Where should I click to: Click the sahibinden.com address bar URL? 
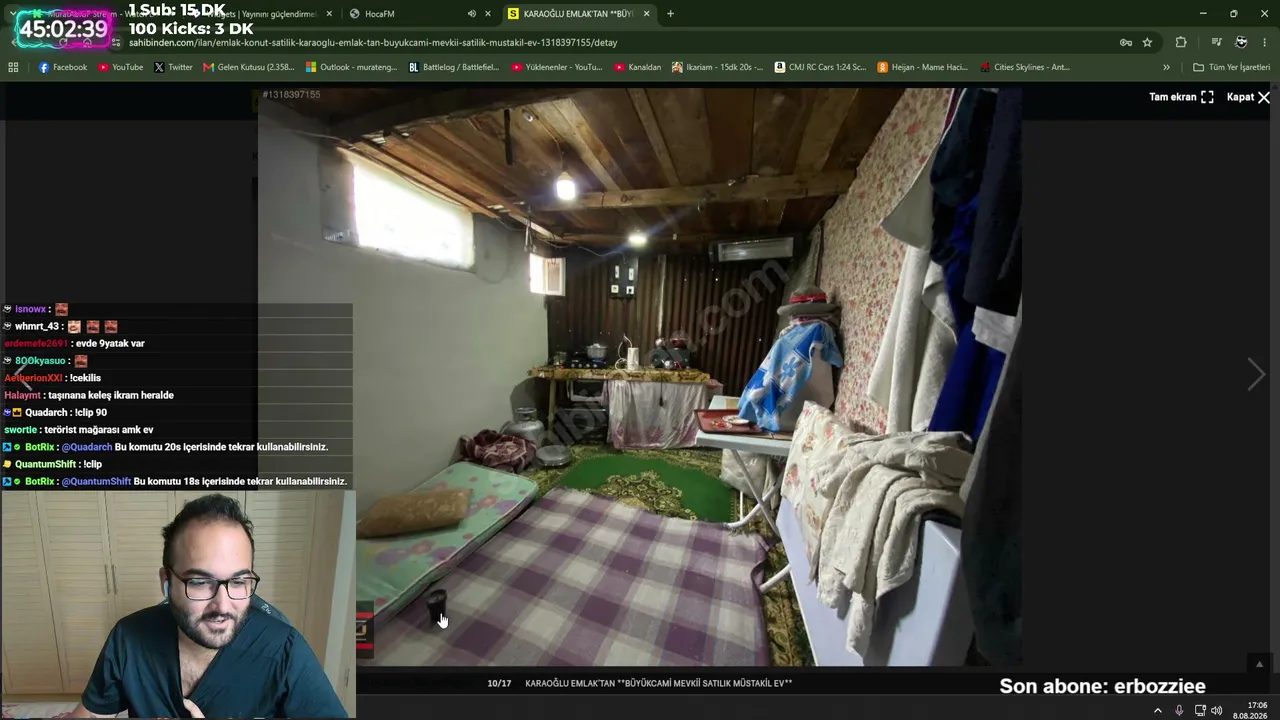click(373, 43)
